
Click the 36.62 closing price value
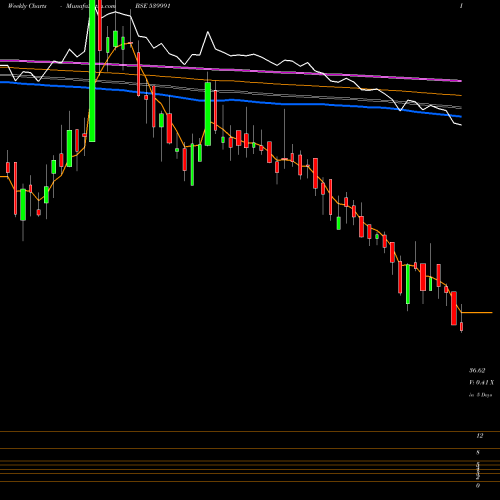(477, 370)
